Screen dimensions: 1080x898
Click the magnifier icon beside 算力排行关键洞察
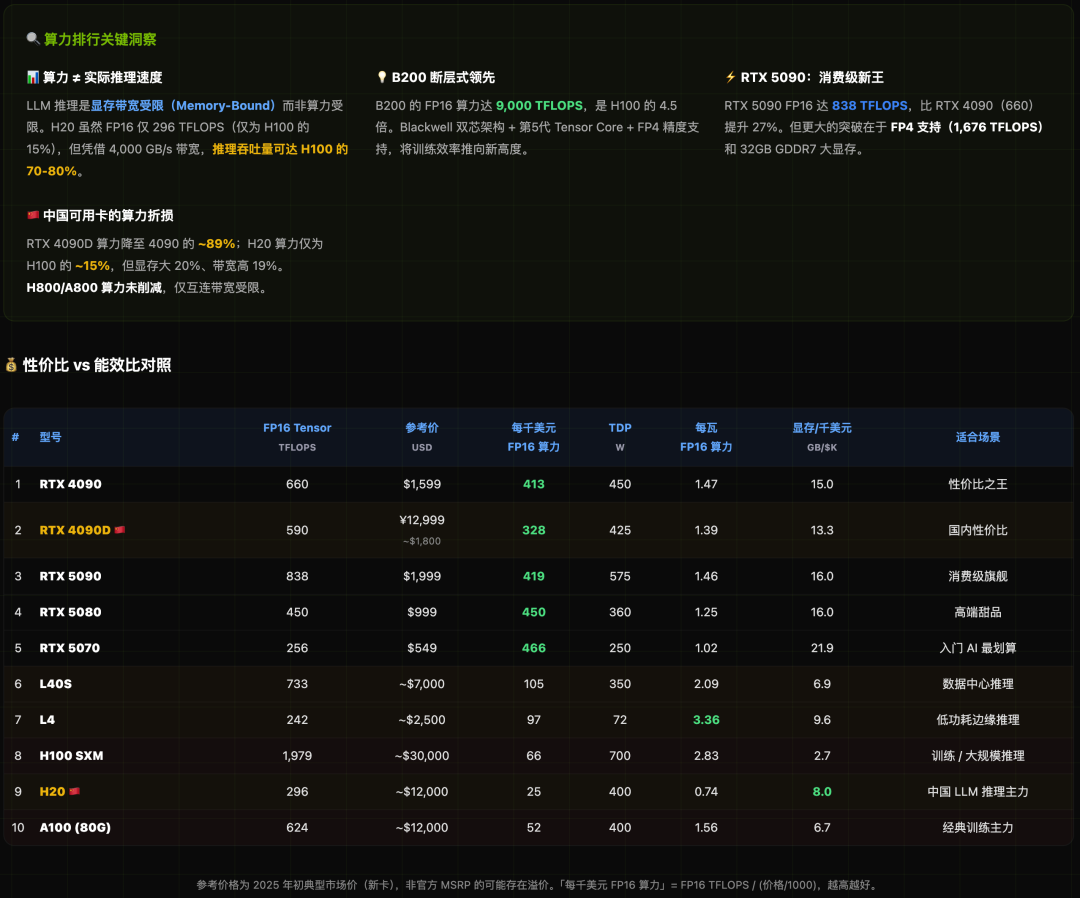(x=32, y=39)
